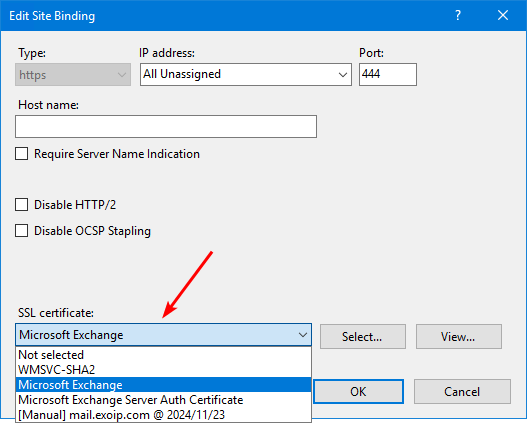
Task: Pick highlighted Microsoft Exchange list entry
Action: pos(163,385)
